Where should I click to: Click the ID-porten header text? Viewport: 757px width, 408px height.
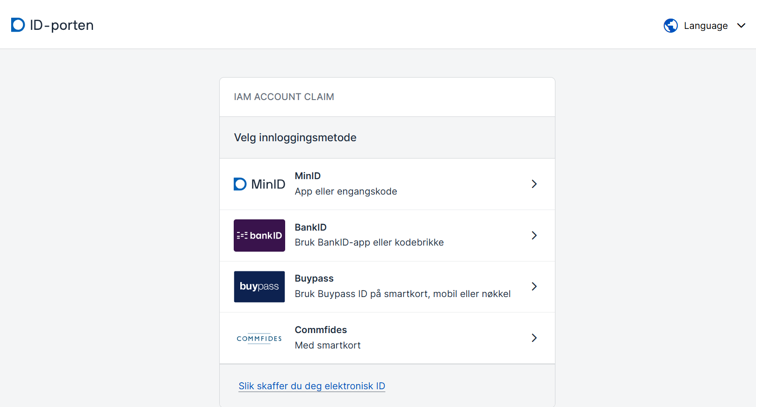(x=62, y=26)
